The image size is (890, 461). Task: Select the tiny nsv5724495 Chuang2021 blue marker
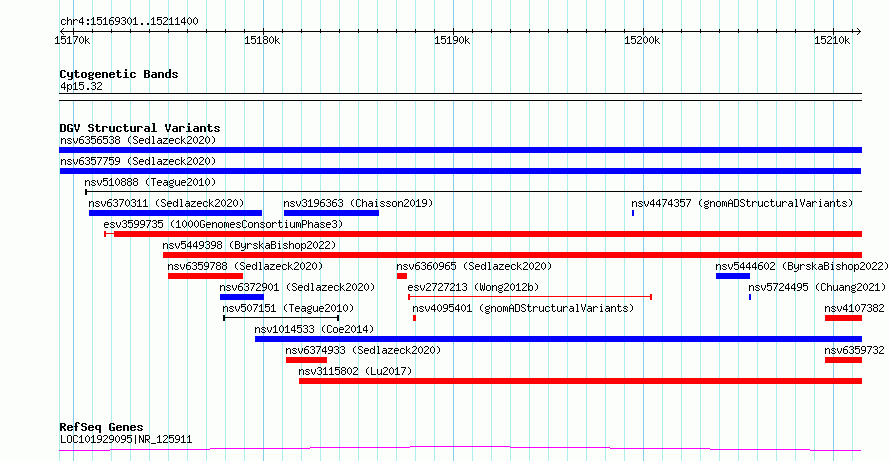(750, 297)
